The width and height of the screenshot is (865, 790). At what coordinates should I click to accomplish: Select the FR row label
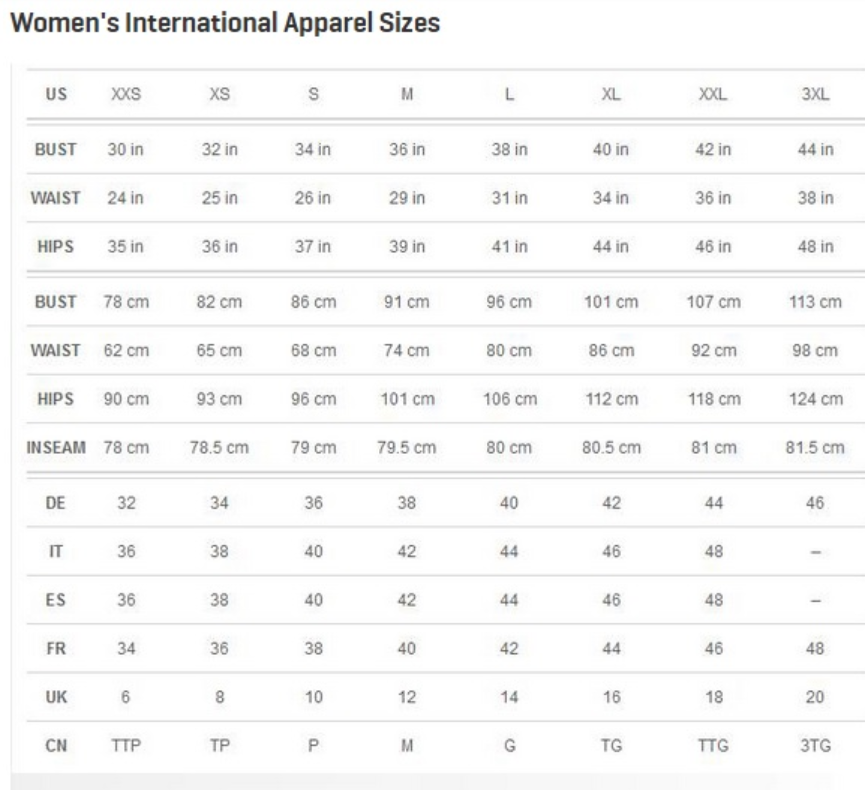point(56,649)
